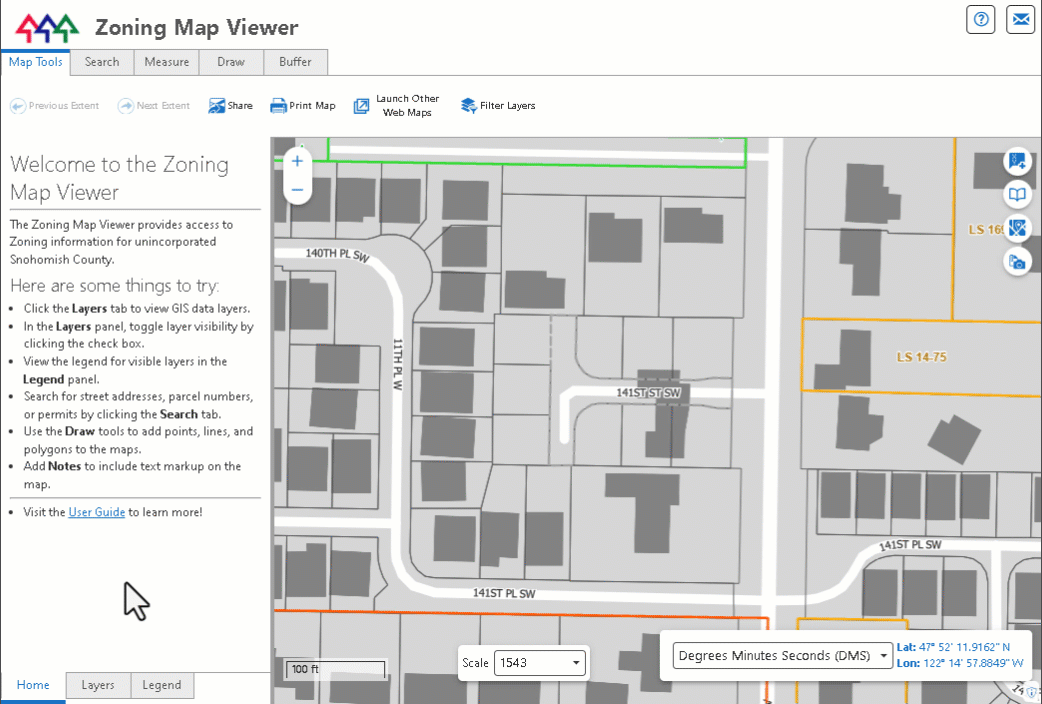This screenshot has height=704, width=1042.
Task: Click the 141ST ST SW street label
Action: (649, 393)
